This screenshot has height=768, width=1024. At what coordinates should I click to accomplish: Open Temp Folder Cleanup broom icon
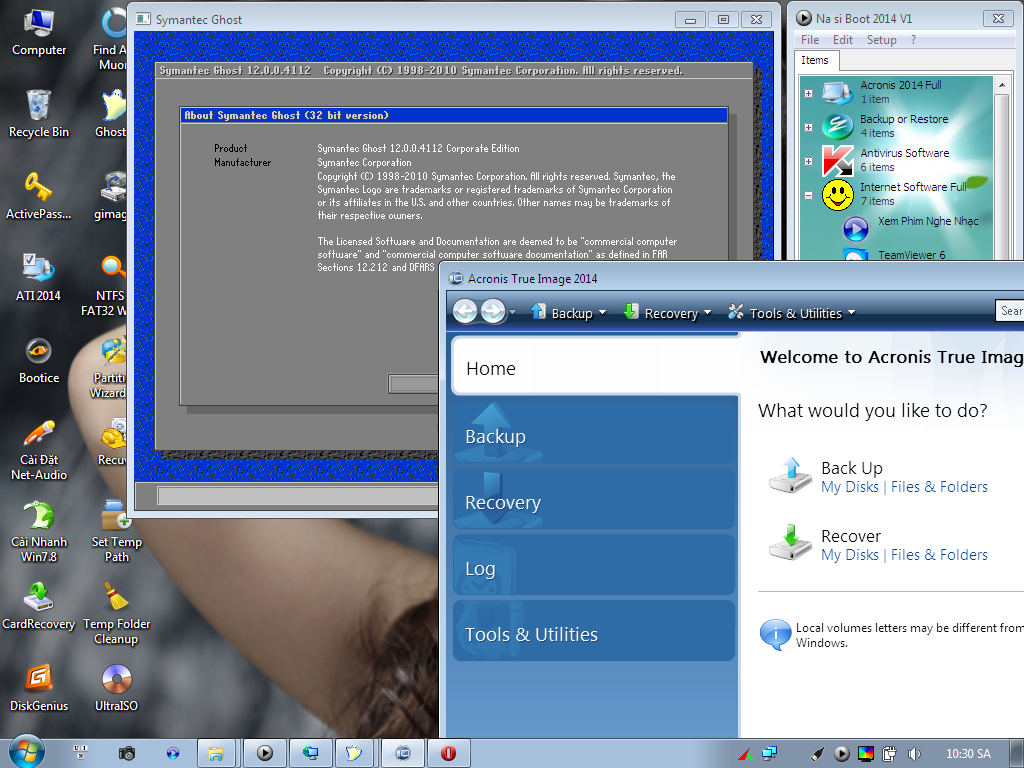pos(116,613)
